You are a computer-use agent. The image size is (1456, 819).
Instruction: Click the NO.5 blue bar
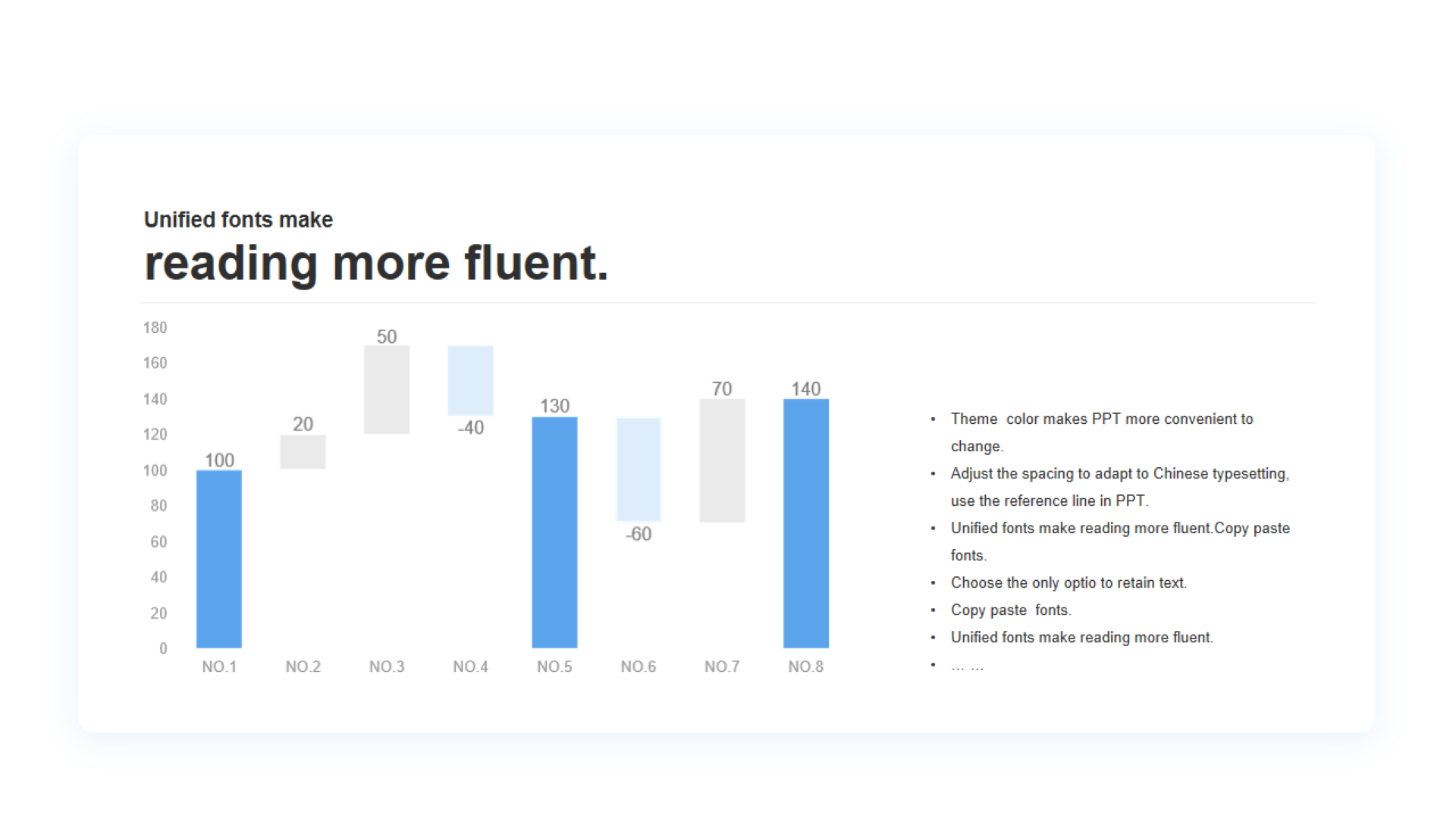coord(554,532)
